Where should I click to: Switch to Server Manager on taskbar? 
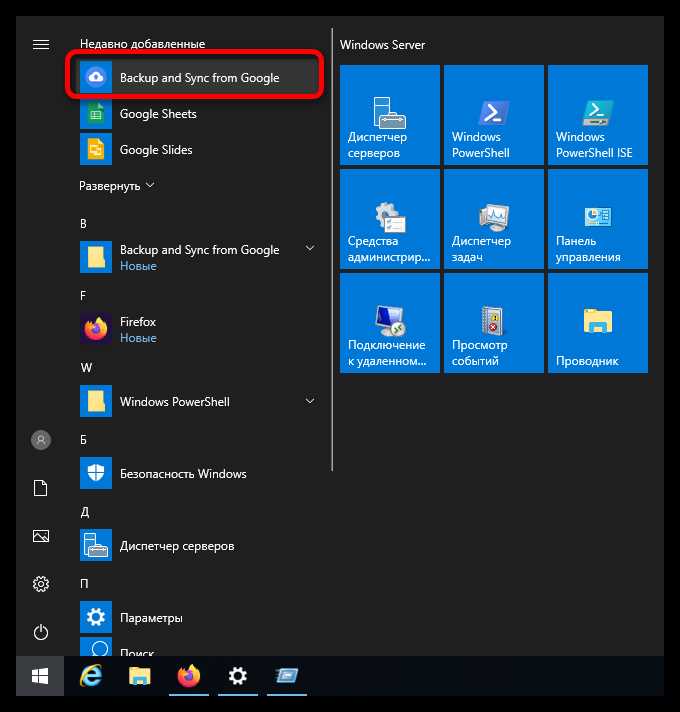point(287,676)
